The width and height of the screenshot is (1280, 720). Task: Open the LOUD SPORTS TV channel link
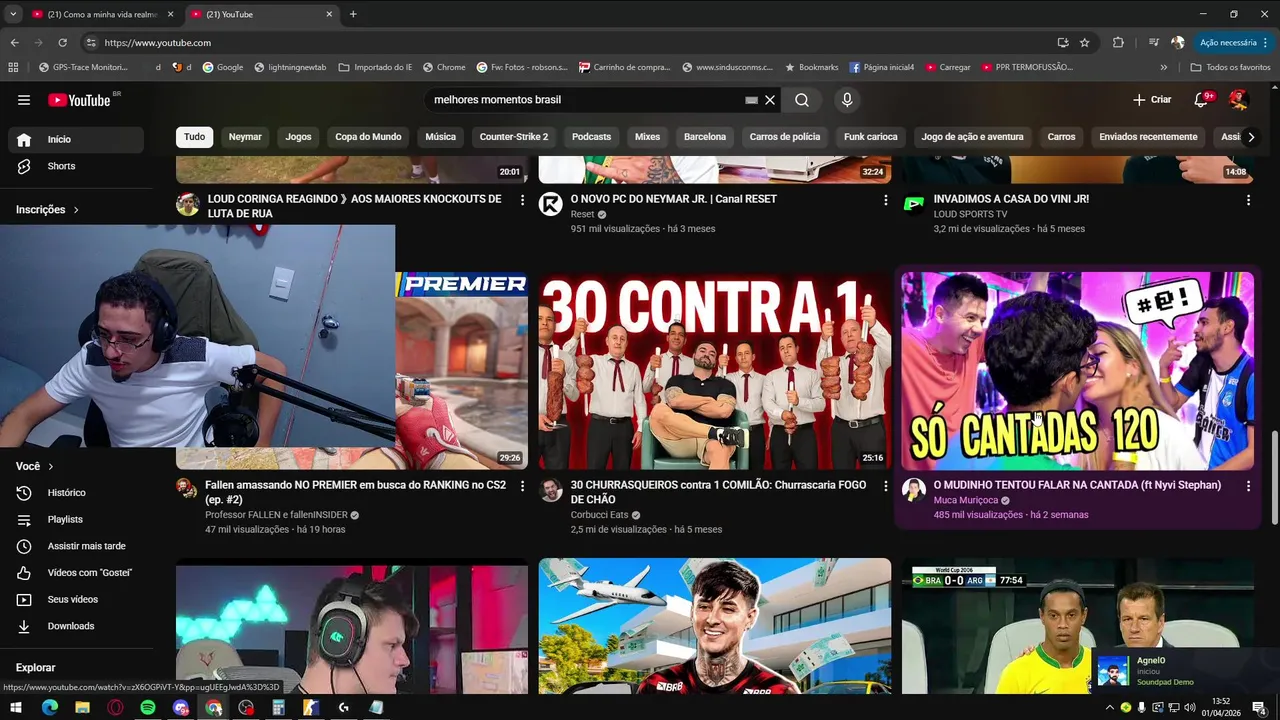click(x=970, y=214)
